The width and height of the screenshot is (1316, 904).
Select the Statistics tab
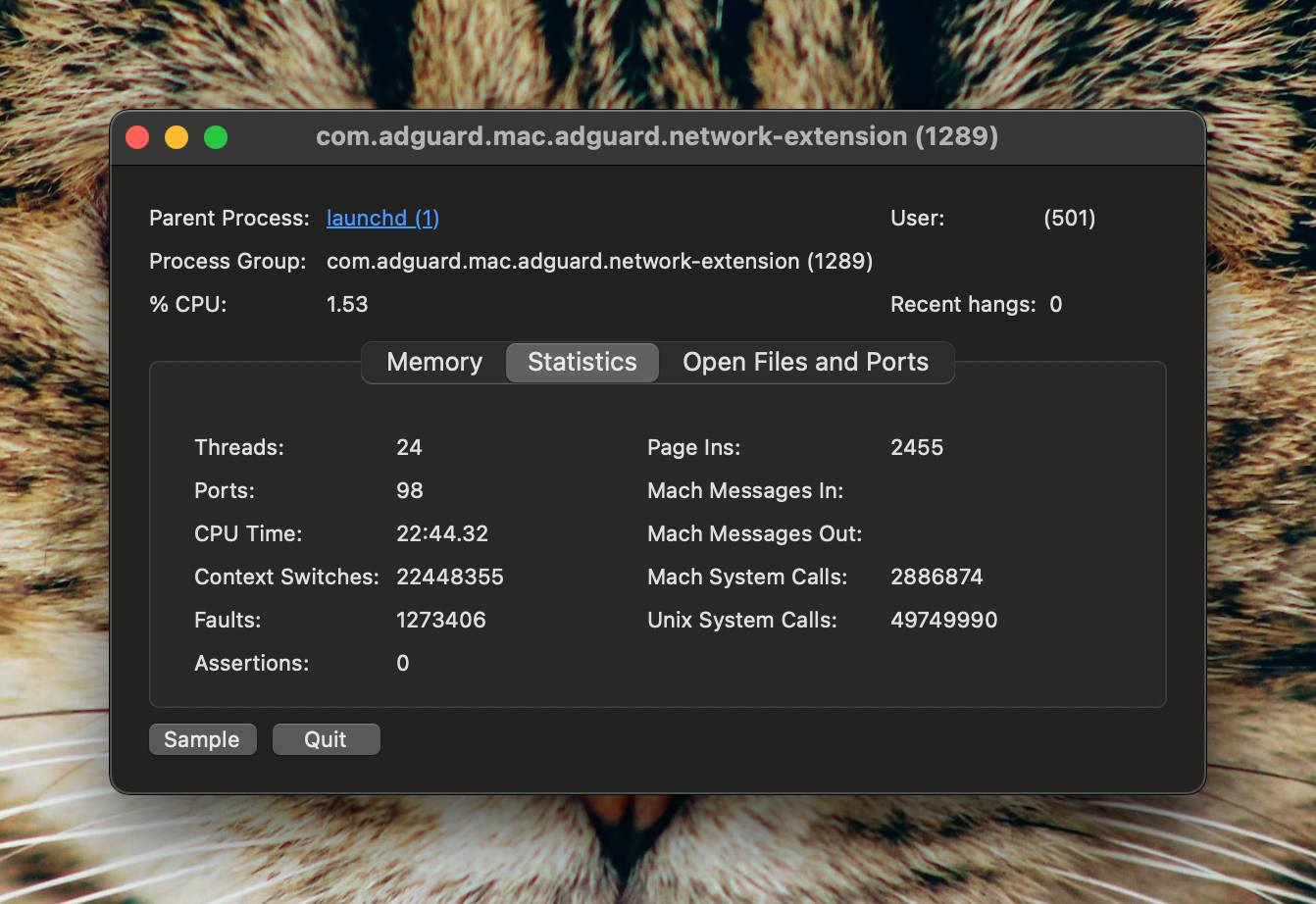pyautogui.click(x=582, y=362)
